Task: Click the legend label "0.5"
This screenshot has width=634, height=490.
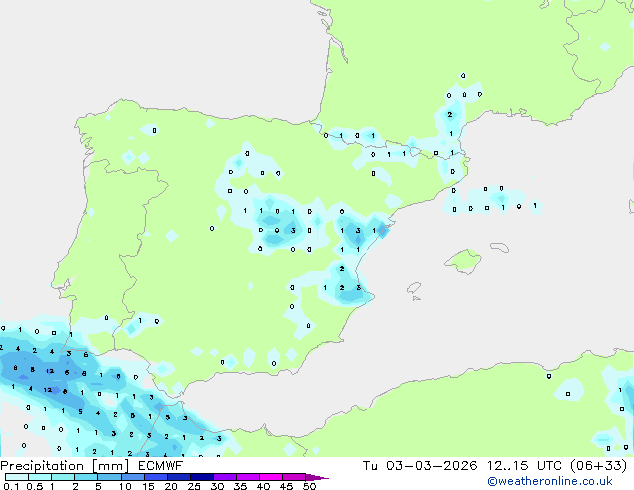Action: pyautogui.click(x=35, y=486)
